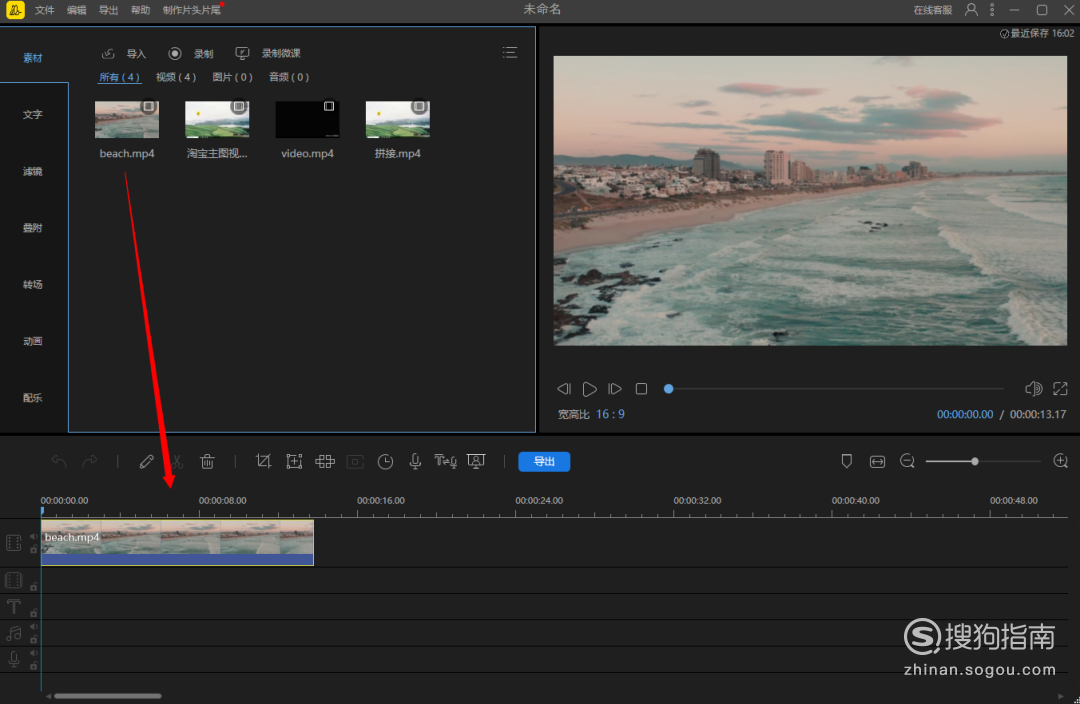Screen dimensions: 1080x704
Task: Filter media by 视频 (4) tab
Action: pyautogui.click(x=176, y=77)
